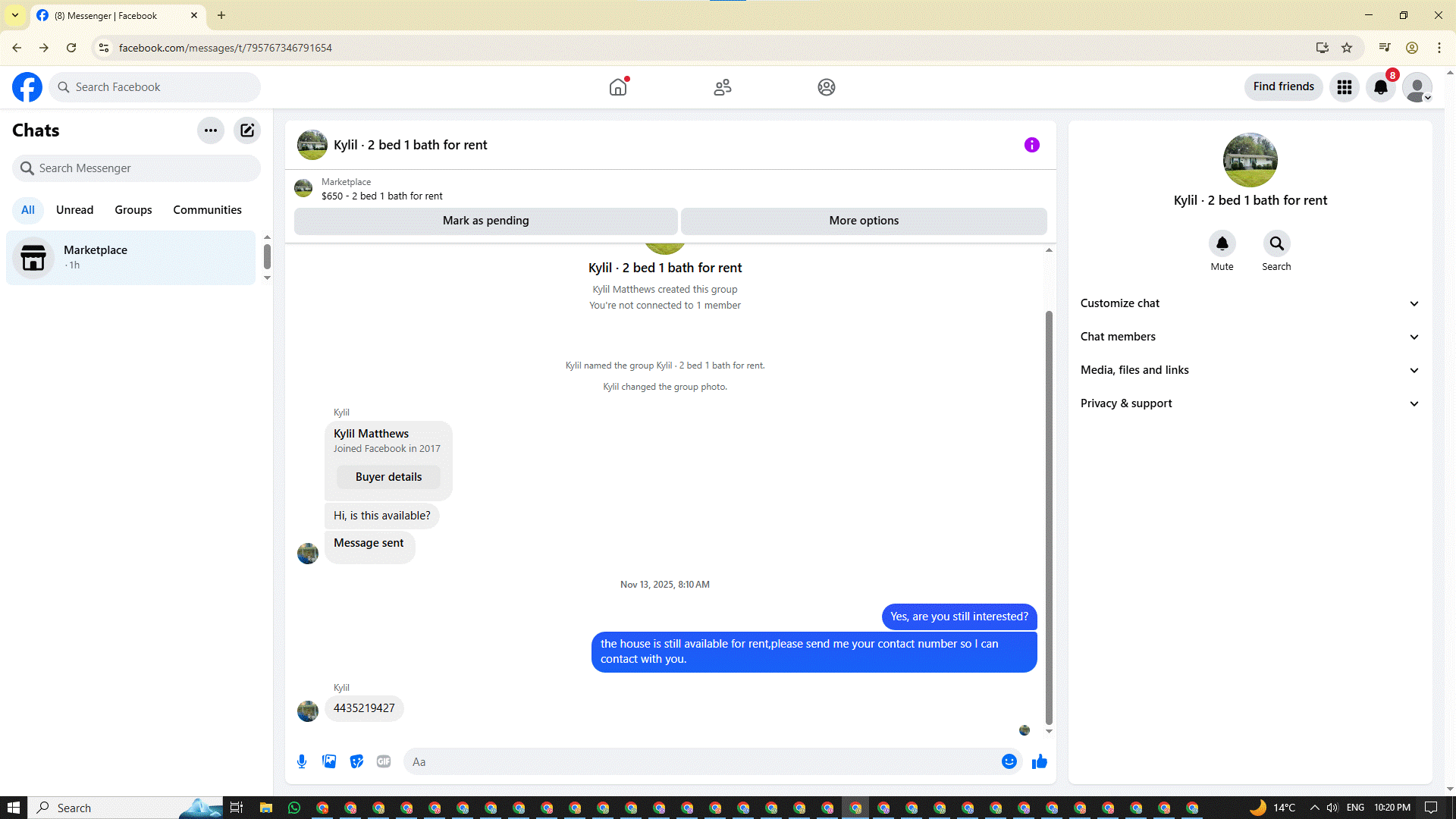Open the volume control in system tray
Image resolution: width=1456 pixels, height=819 pixels.
(1332, 808)
